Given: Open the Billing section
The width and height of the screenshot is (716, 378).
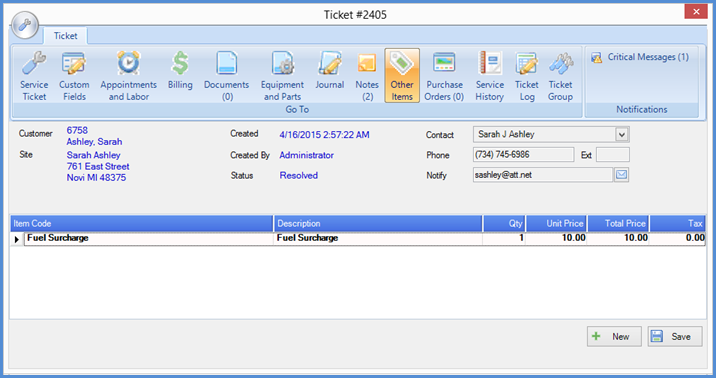Looking at the screenshot, I should pos(180,71).
